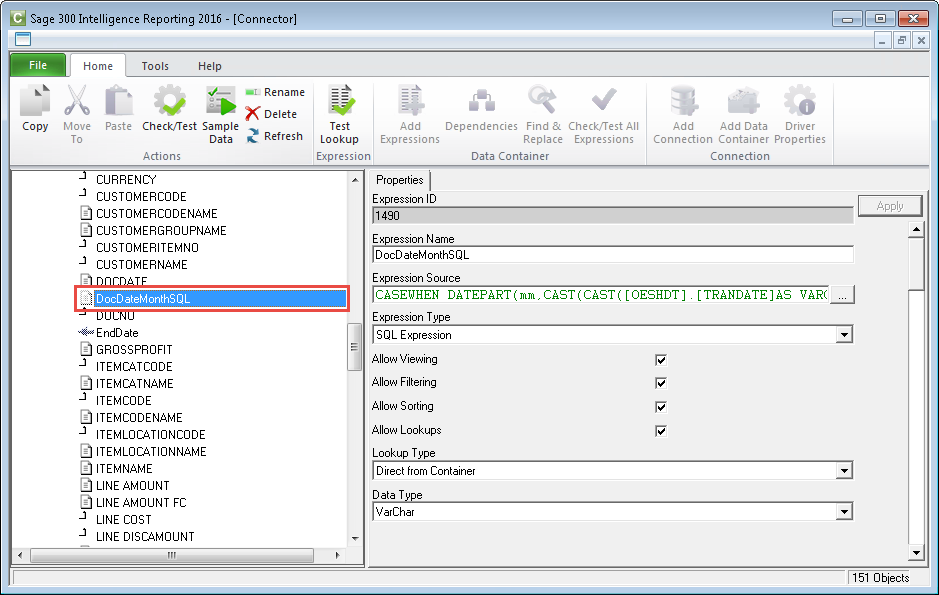This screenshot has width=939, height=595.
Task: Click properties panel scroll down arrow
Action: point(916,552)
